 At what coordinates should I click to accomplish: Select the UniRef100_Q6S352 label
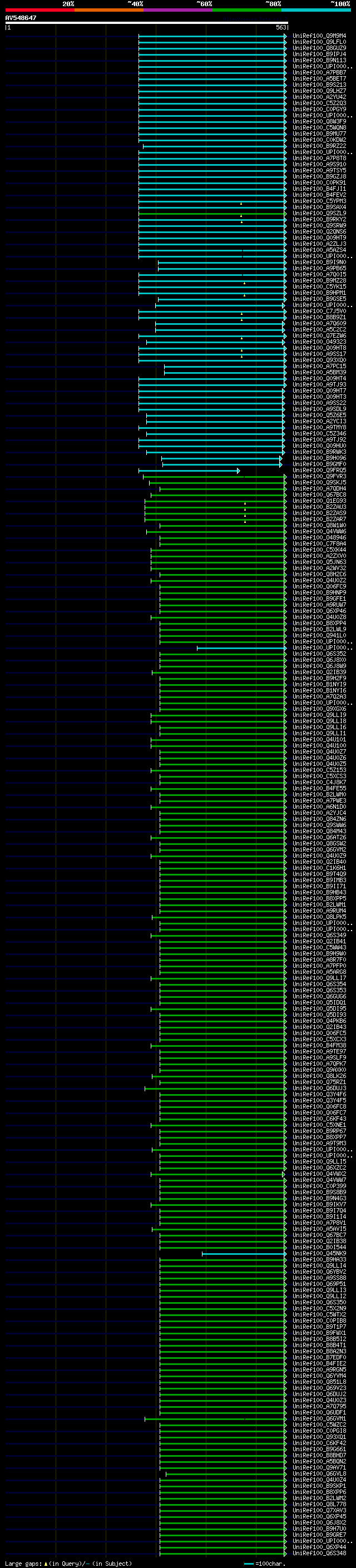pos(319,654)
